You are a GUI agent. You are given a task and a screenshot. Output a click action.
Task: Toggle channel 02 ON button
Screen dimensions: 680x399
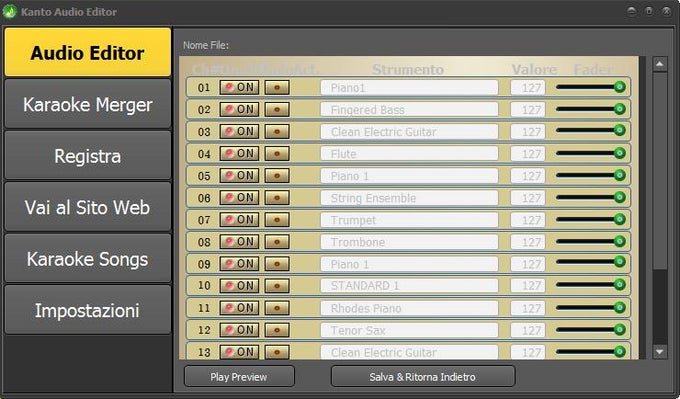[239, 110]
